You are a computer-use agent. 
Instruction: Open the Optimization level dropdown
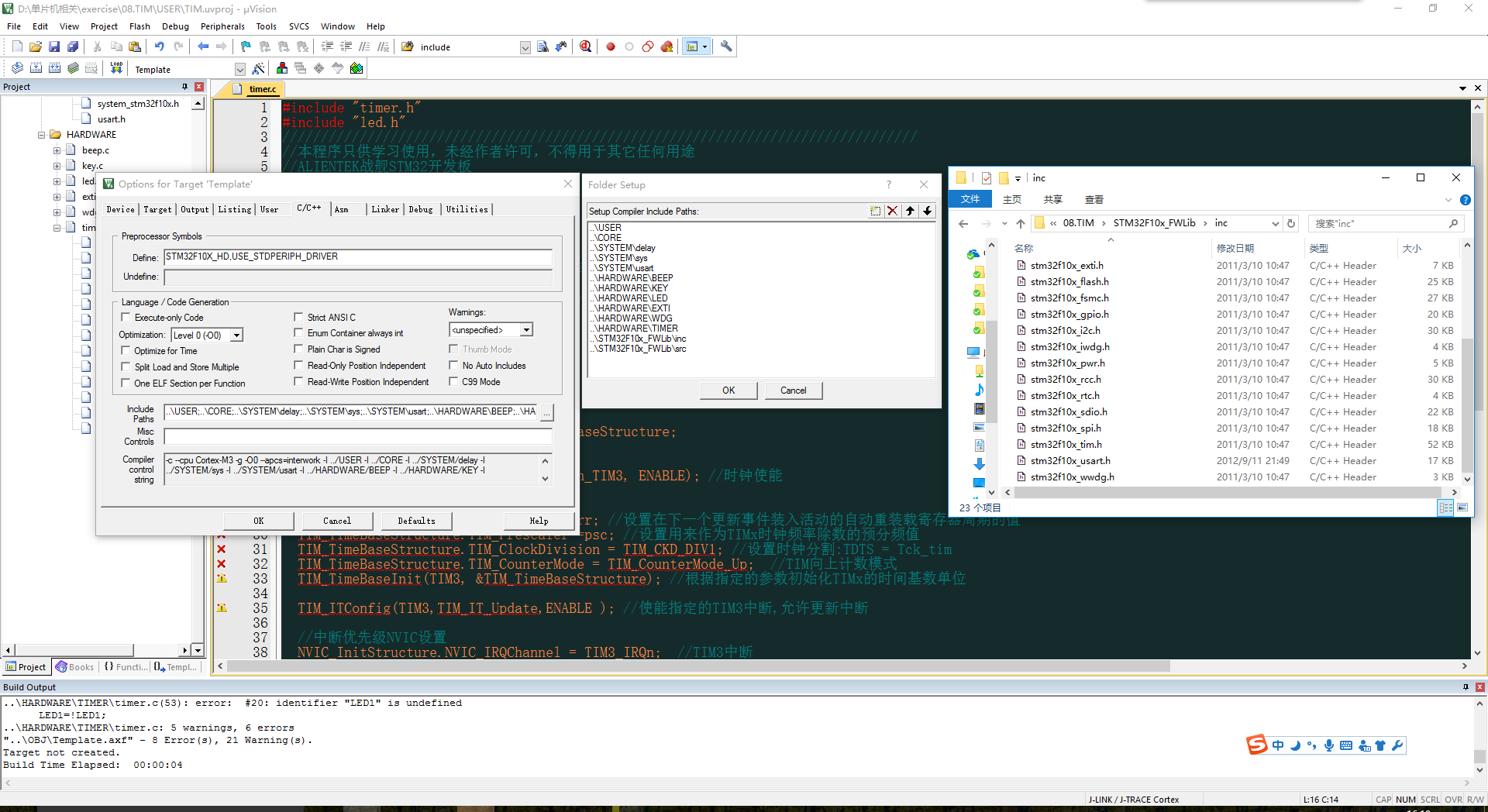coord(237,335)
